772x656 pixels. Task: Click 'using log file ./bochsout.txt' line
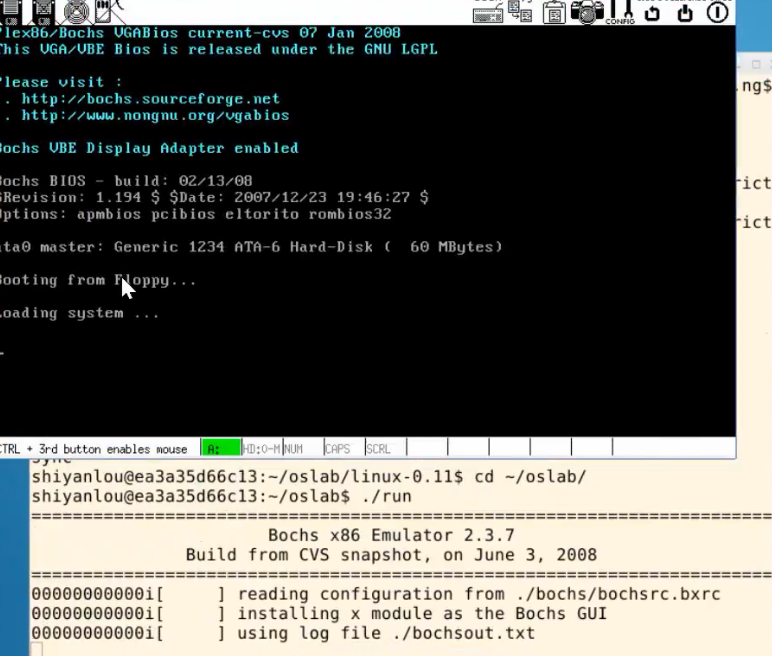point(283,633)
